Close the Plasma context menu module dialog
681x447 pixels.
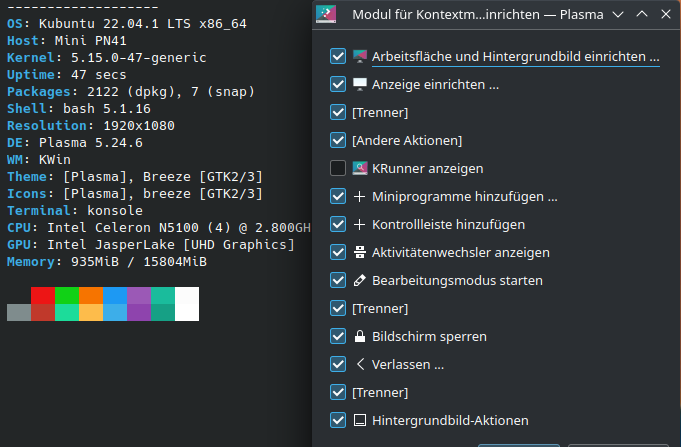[666, 14]
